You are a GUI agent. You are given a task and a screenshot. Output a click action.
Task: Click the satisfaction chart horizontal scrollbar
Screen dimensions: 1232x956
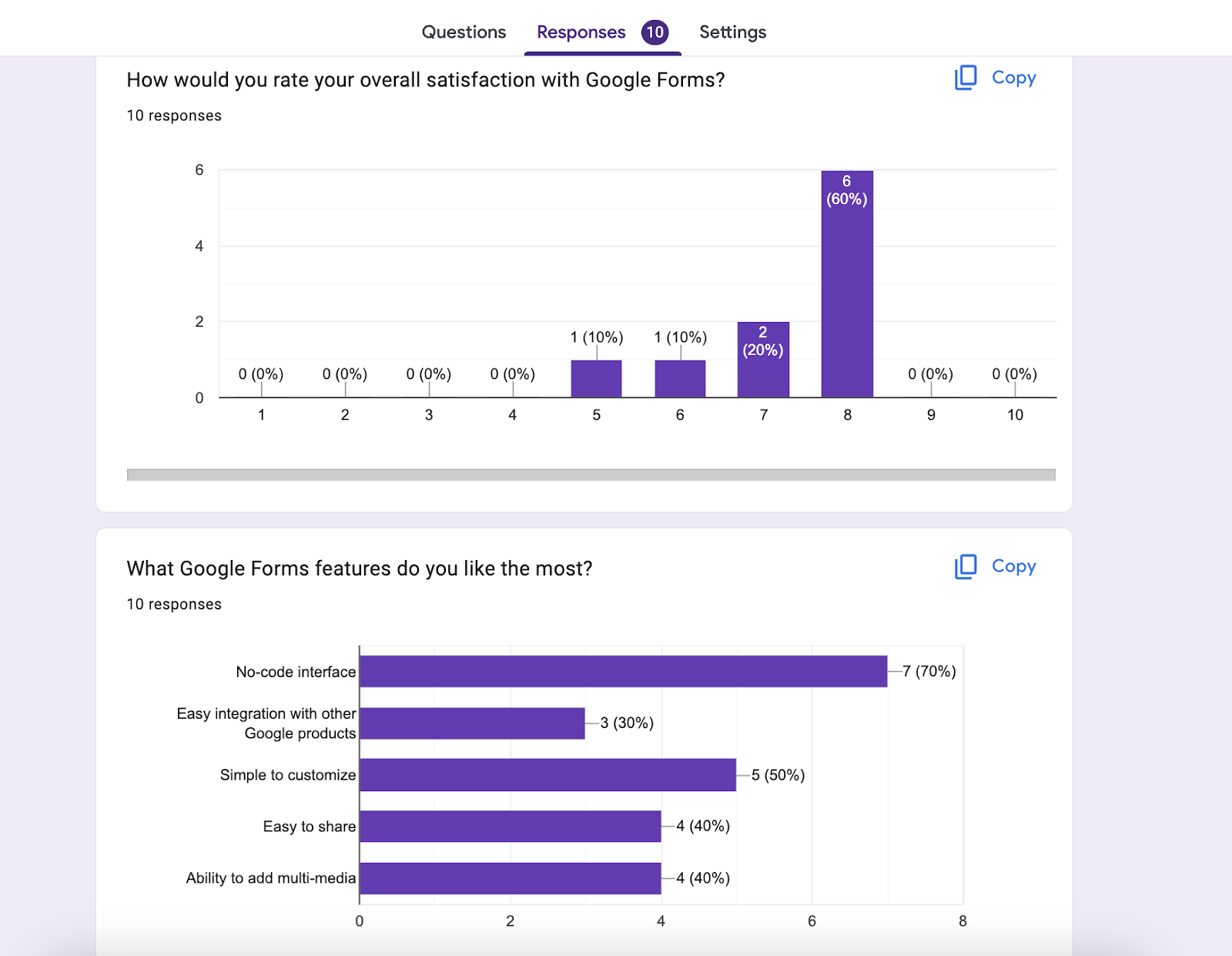[591, 475]
